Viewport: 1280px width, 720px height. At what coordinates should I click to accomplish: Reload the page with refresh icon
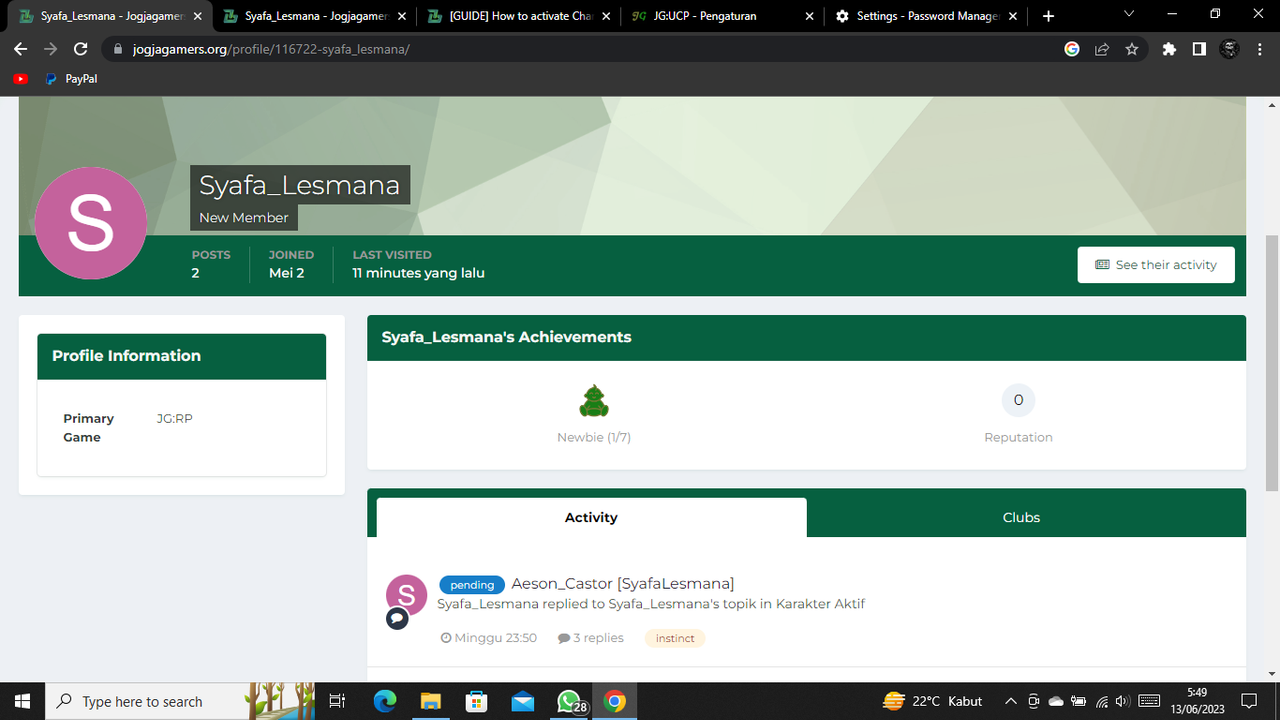[81, 49]
